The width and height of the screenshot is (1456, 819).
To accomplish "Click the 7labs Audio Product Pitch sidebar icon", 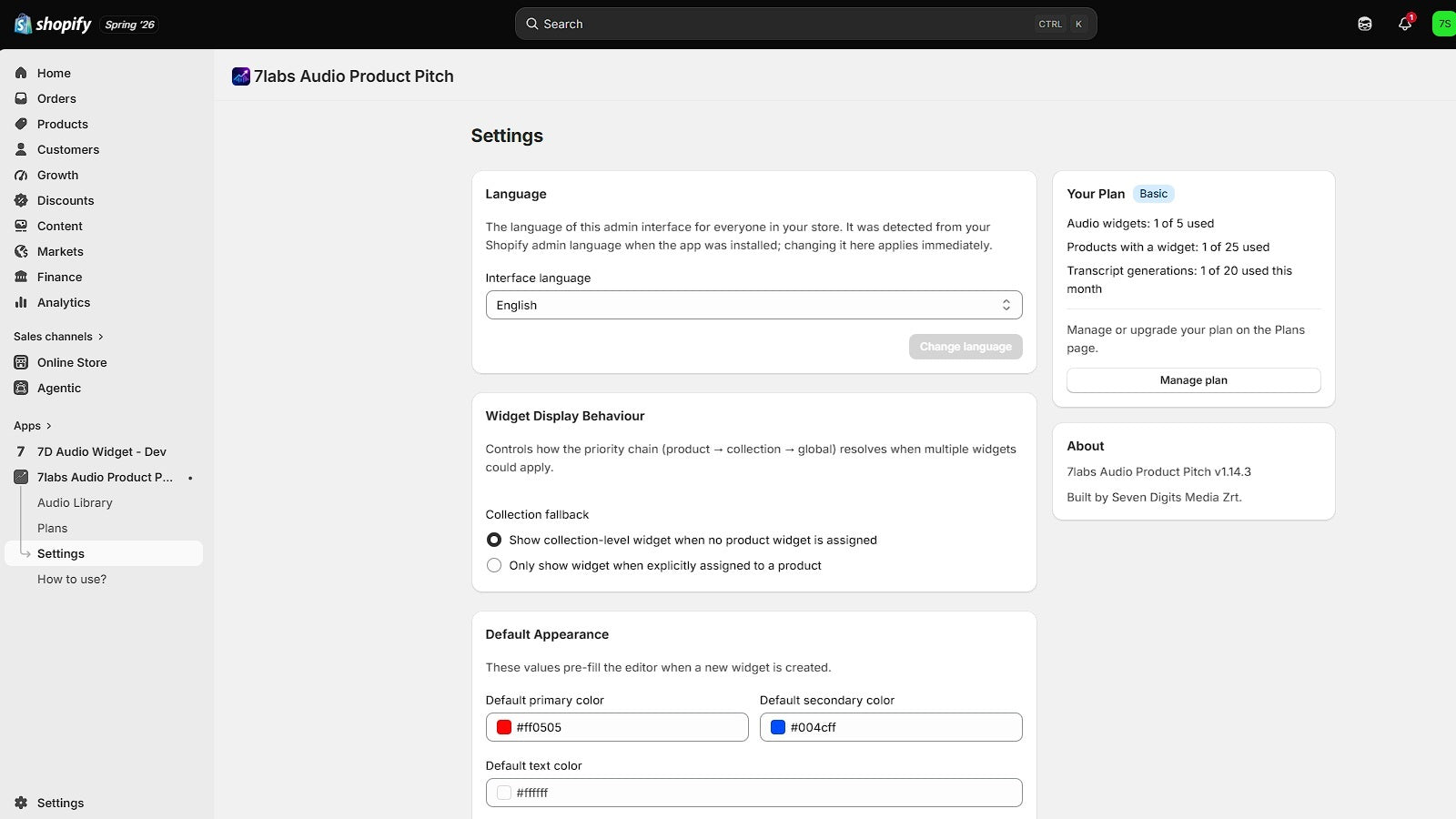I will [21, 477].
